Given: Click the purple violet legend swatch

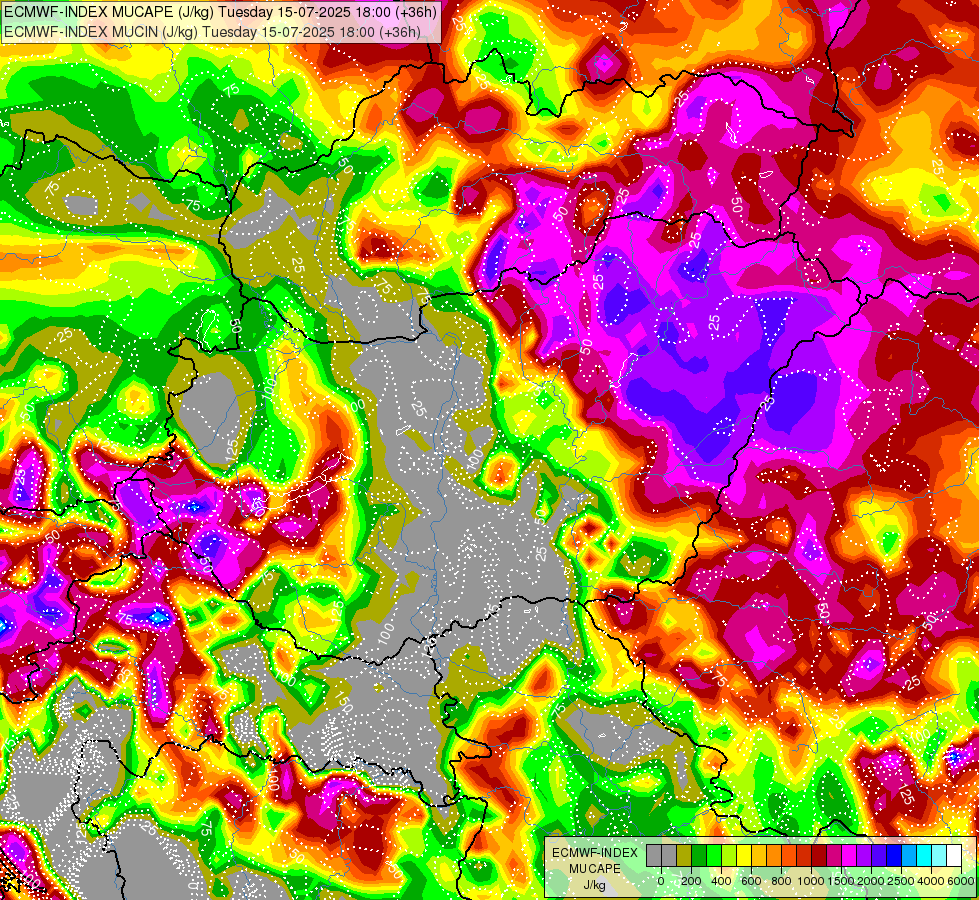Looking at the screenshot, I should (x=865, y=855).
